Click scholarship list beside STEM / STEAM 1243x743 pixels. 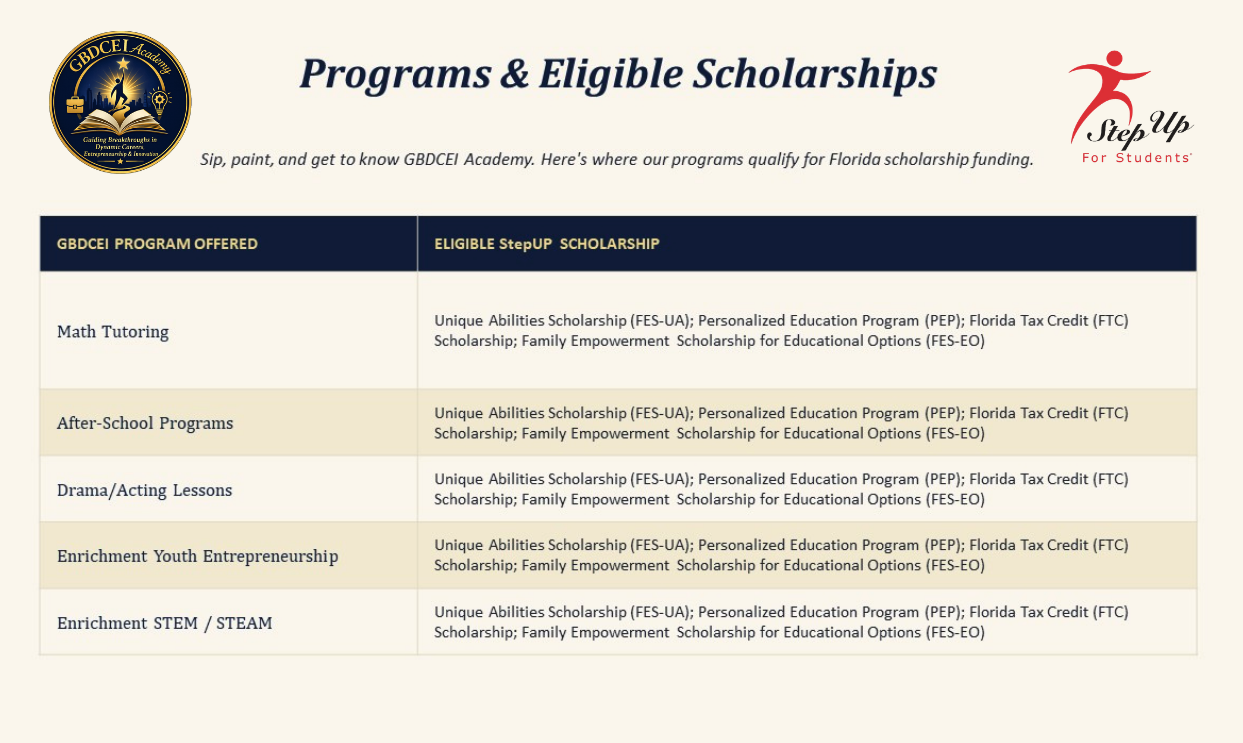point(781,622)
